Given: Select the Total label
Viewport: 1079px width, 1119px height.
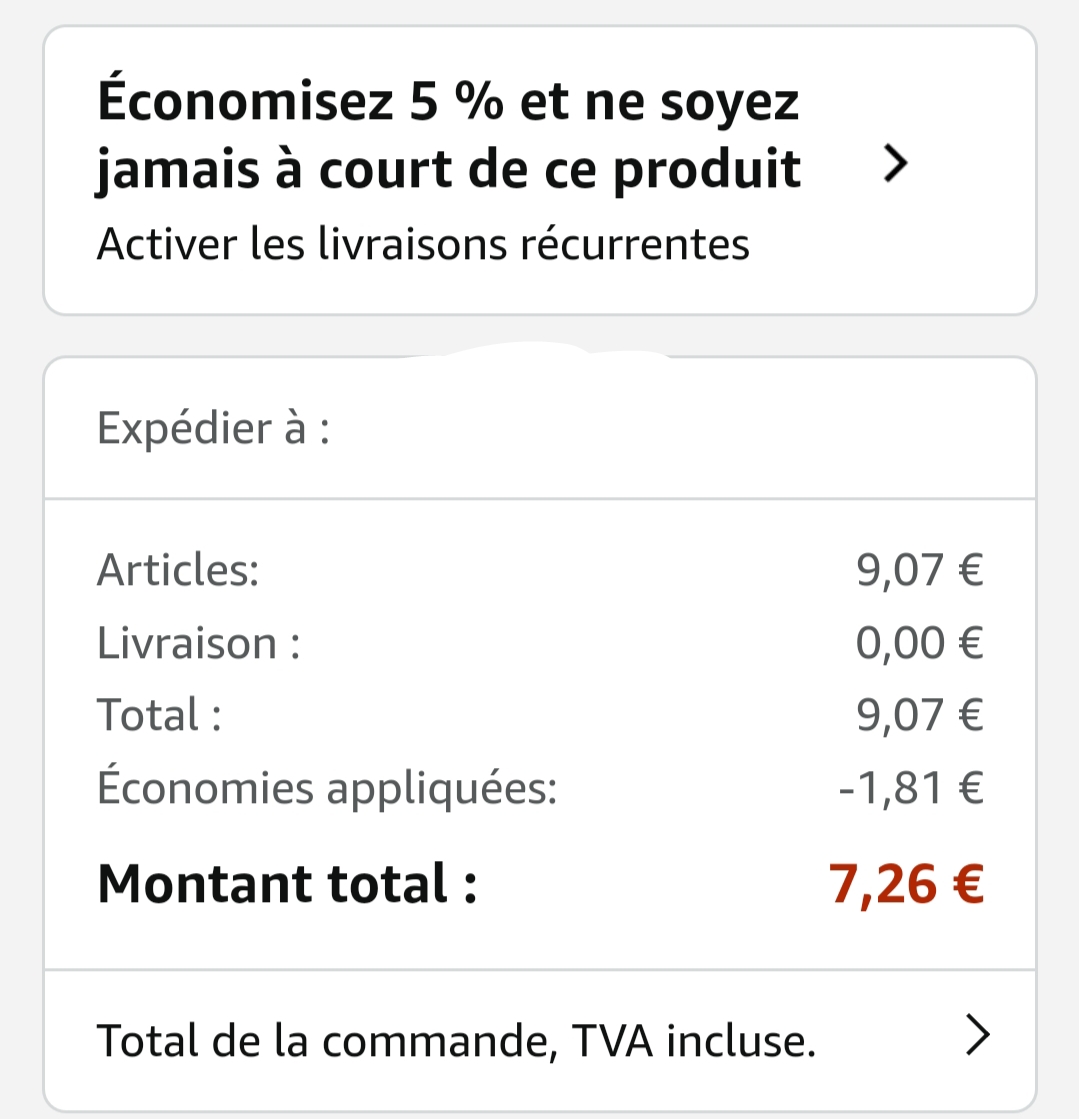Looking at the screenshot, I should 158,715.
